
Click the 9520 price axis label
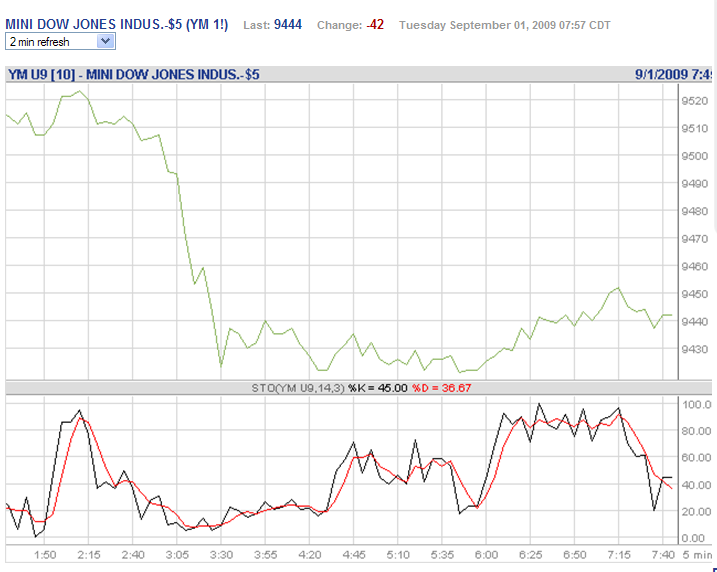tap(694, 101)
